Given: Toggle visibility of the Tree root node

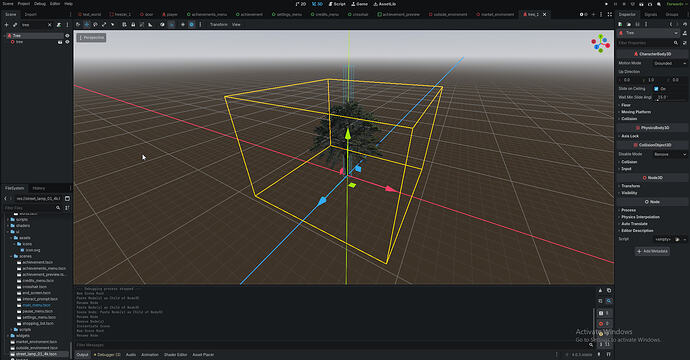Looking at the screenshot, I should point(67,36).
